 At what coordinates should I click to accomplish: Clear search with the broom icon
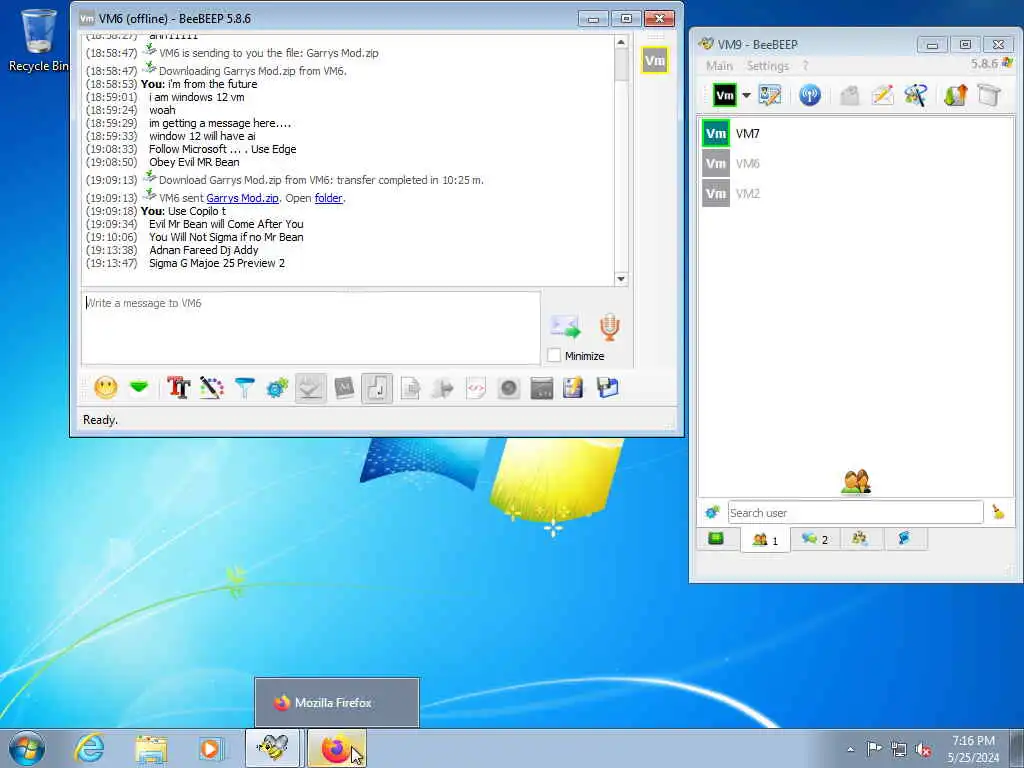point(998,513)
